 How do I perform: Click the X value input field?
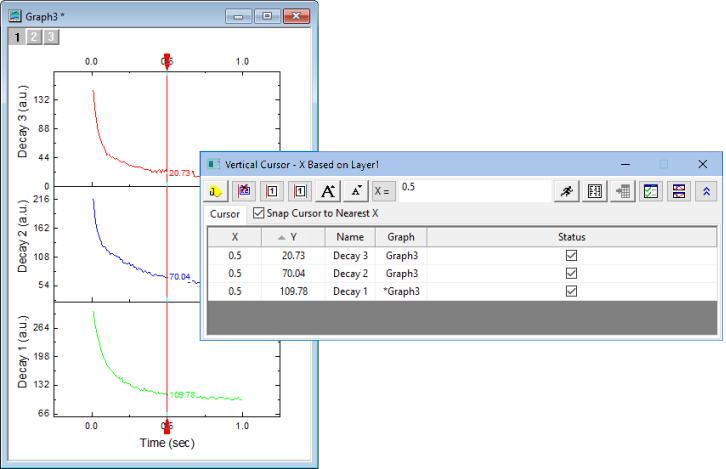472,188
